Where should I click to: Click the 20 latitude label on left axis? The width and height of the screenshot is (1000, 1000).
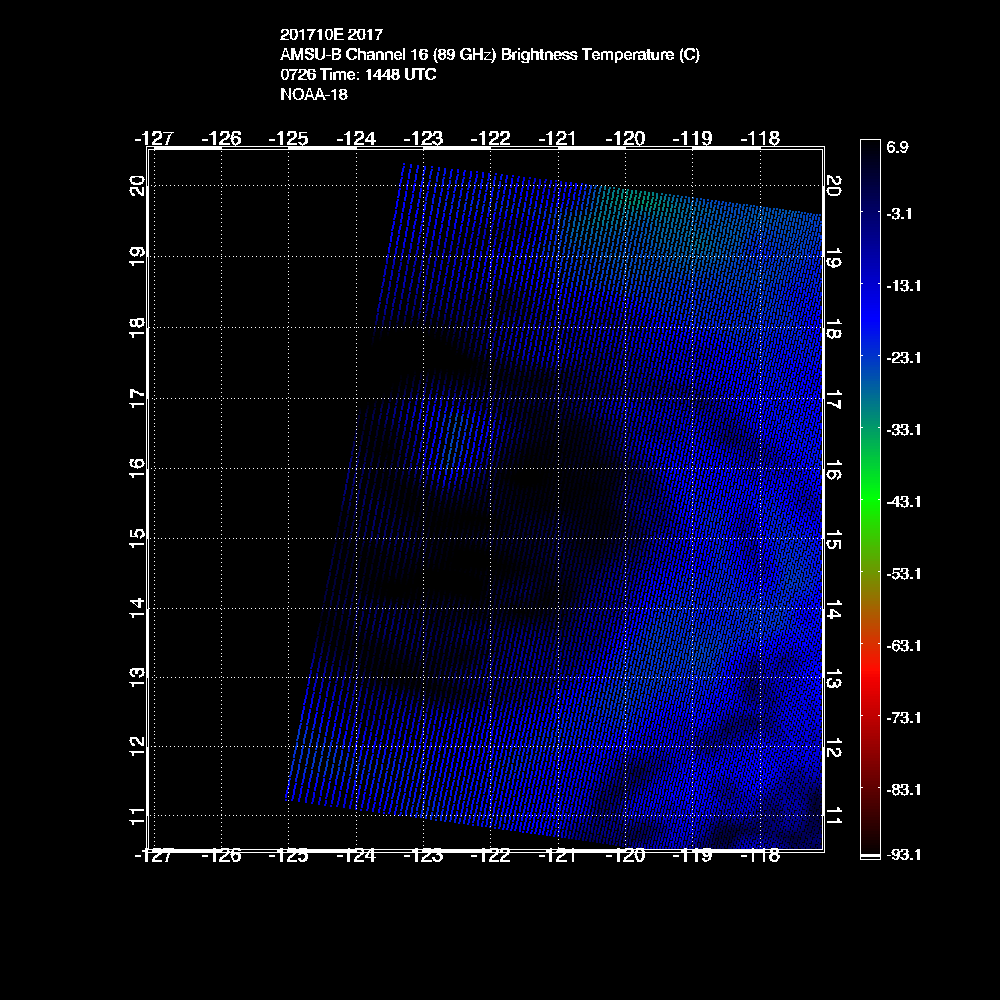tap(137, 186)
